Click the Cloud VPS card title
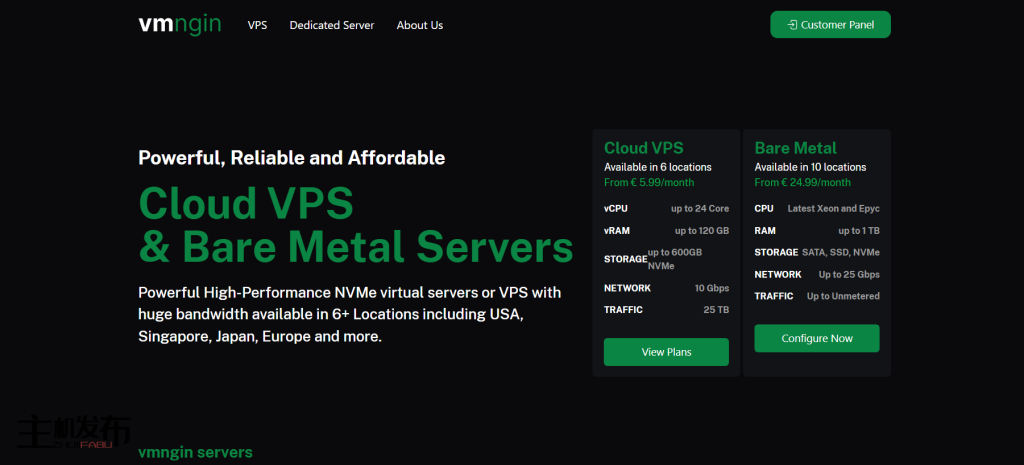 click(x=643, y=149)
